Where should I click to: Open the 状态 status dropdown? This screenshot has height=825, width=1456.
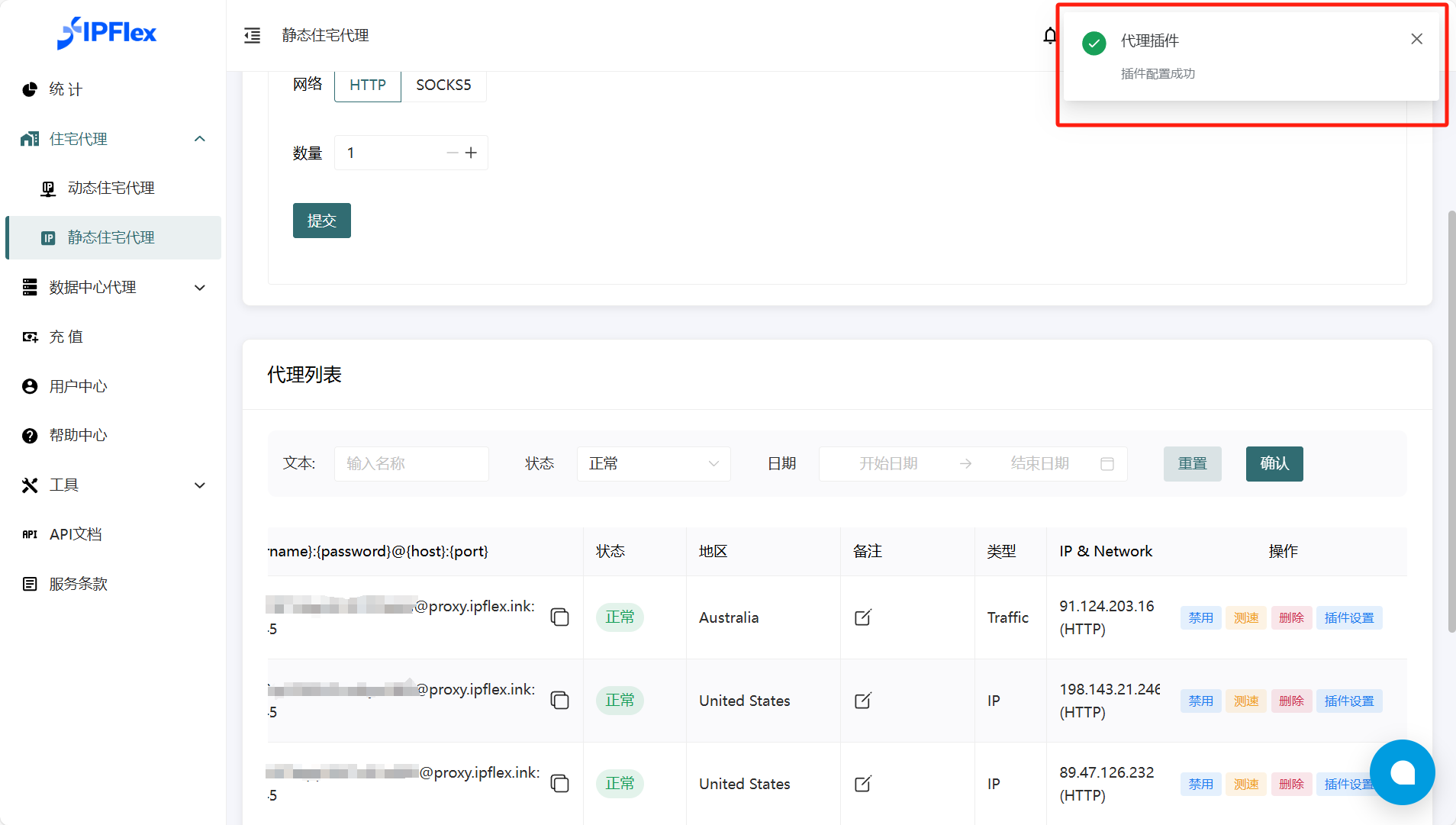(653, 464)
